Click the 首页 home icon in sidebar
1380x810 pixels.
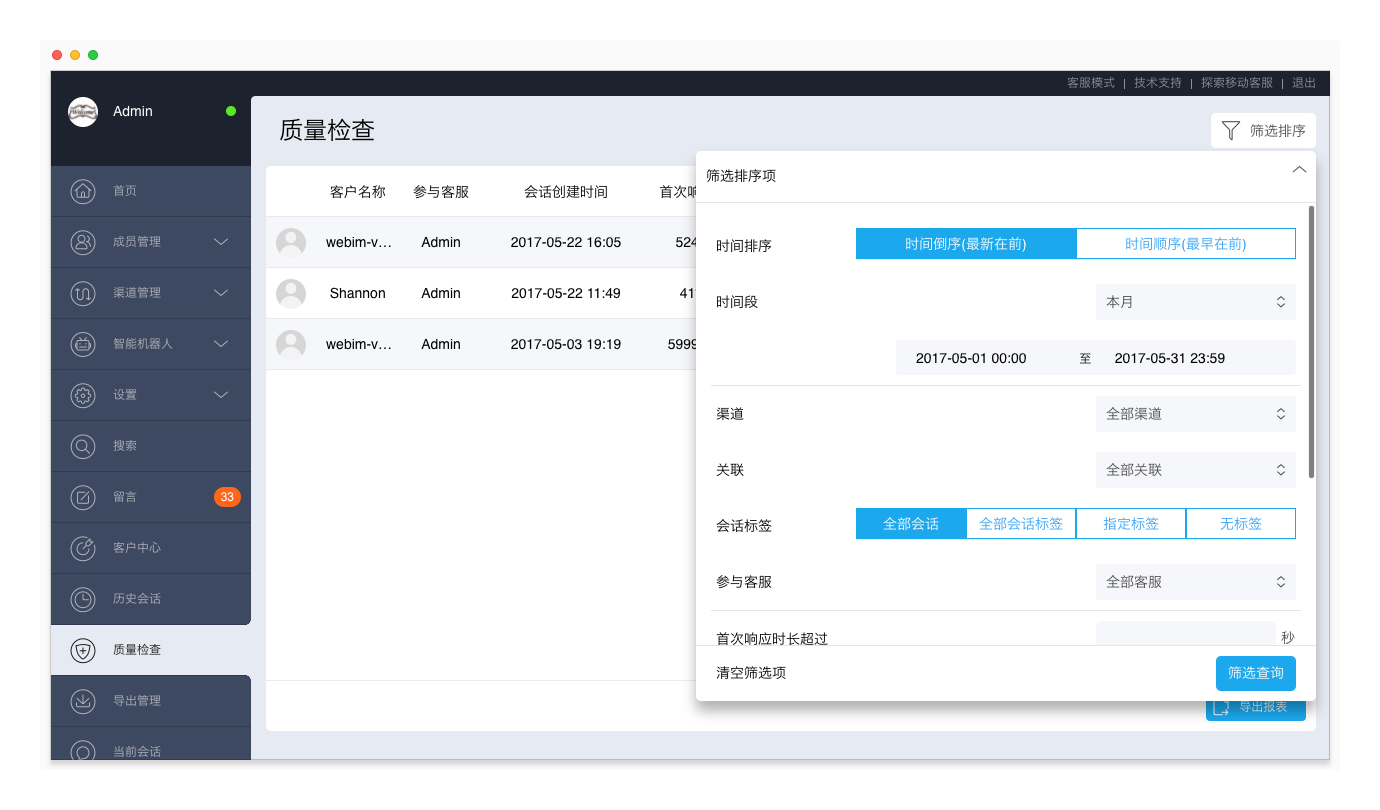(83, 191)
